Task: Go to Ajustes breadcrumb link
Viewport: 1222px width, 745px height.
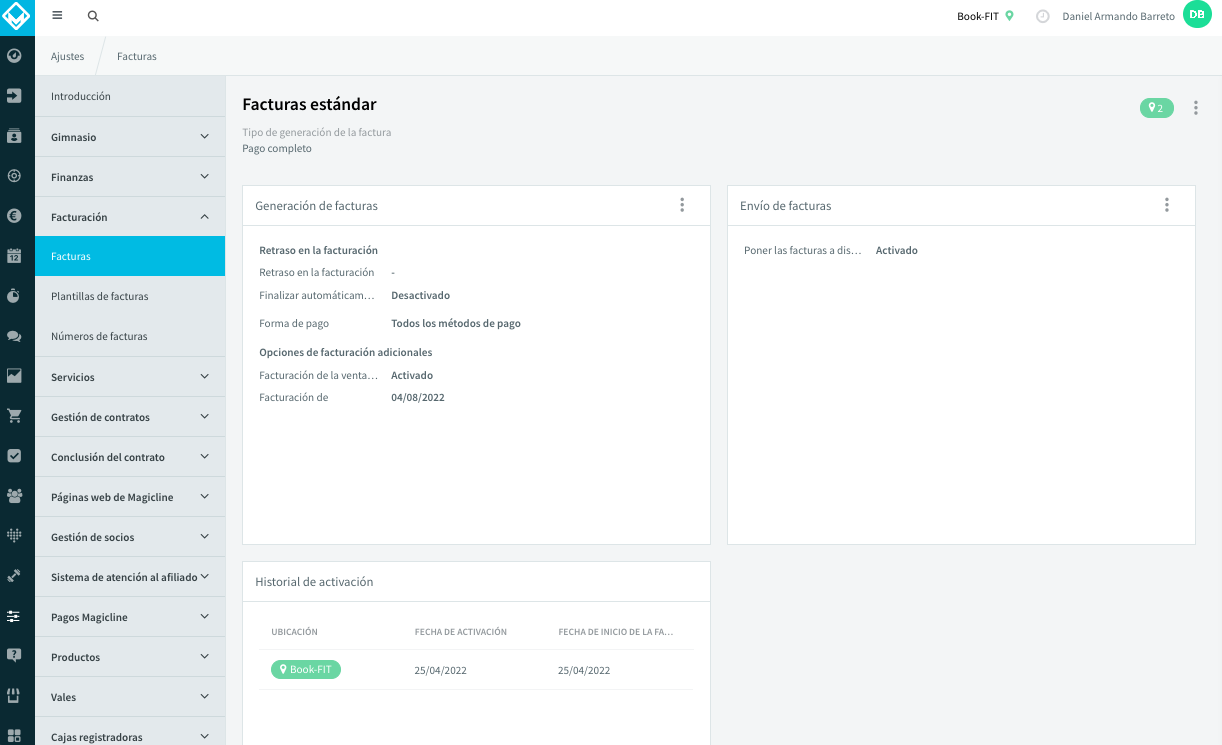Action: click(x=68, y=57)
